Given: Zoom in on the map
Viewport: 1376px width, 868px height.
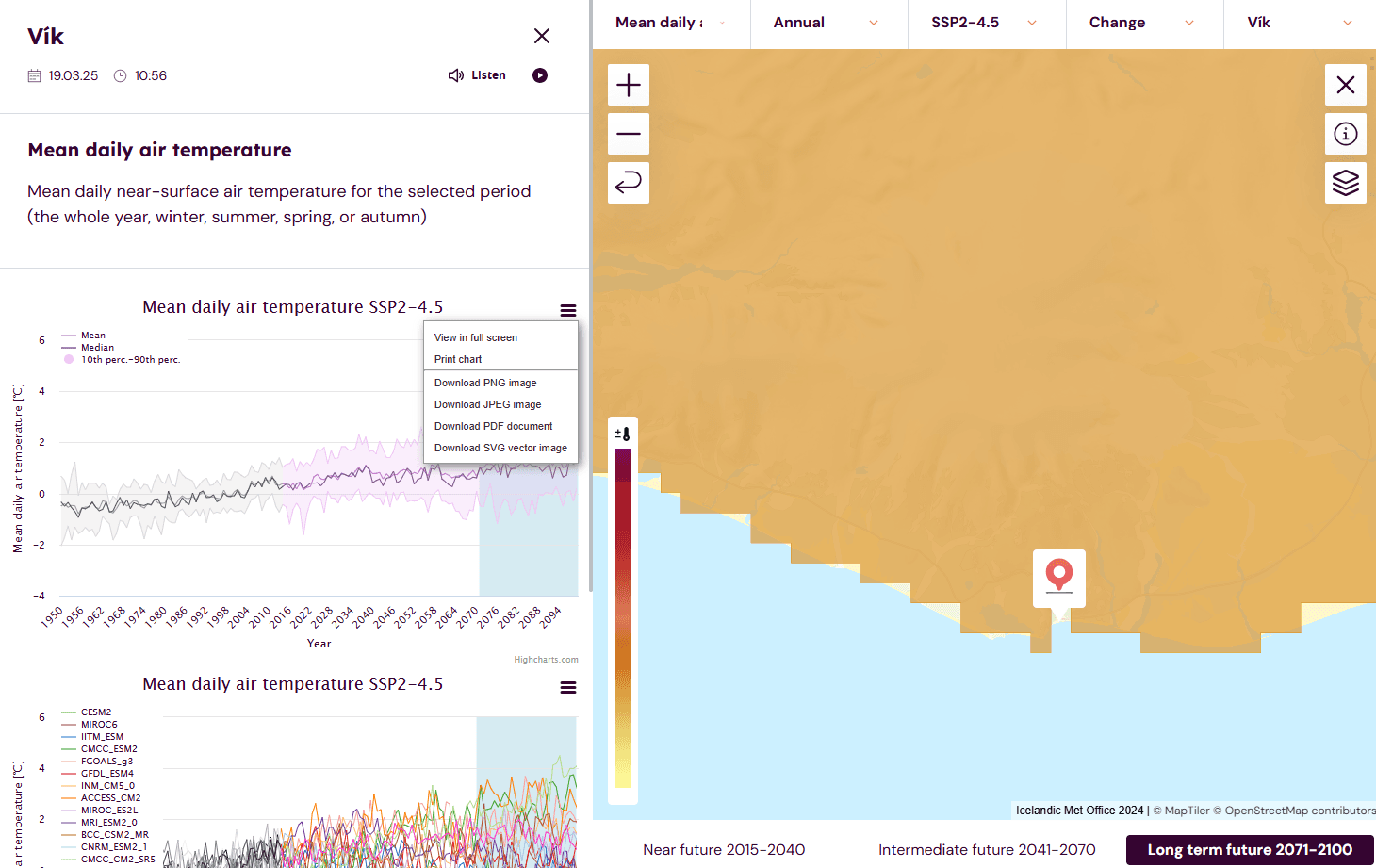Looking at the screenshot, I should point(629,86).
